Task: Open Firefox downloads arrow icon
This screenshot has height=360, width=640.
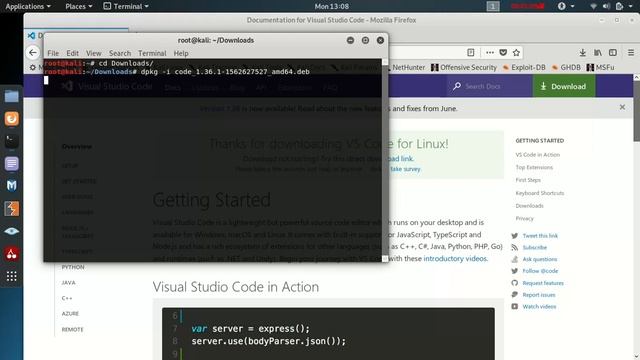Action: [x=582, y=52]
